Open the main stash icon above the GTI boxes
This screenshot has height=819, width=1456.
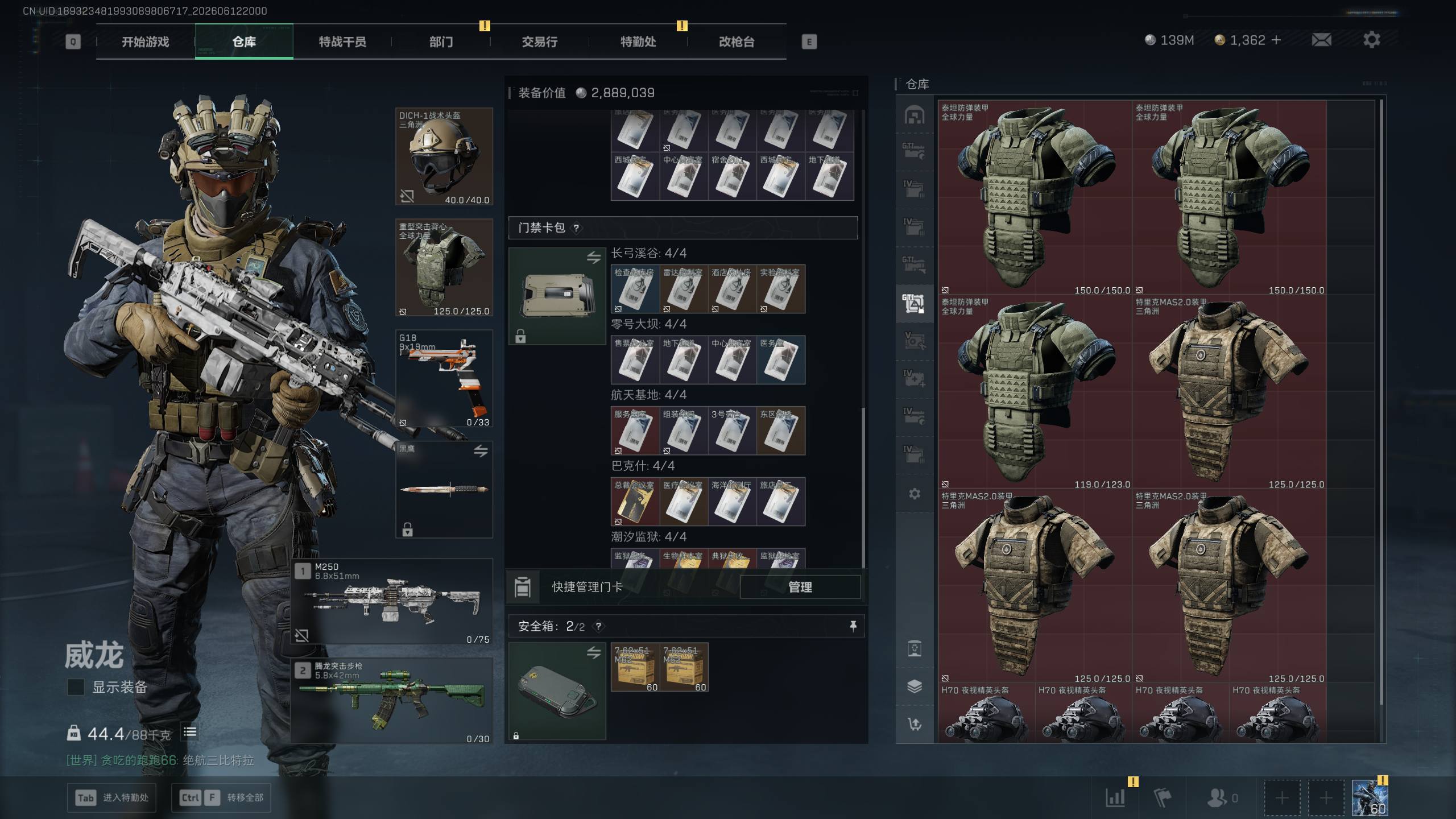(915, 115)
